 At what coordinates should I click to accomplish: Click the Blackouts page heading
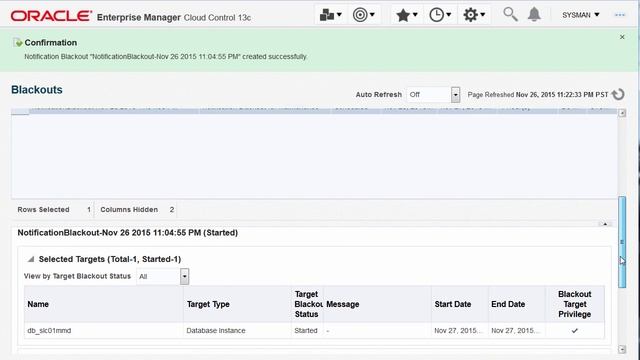[37, 90]
